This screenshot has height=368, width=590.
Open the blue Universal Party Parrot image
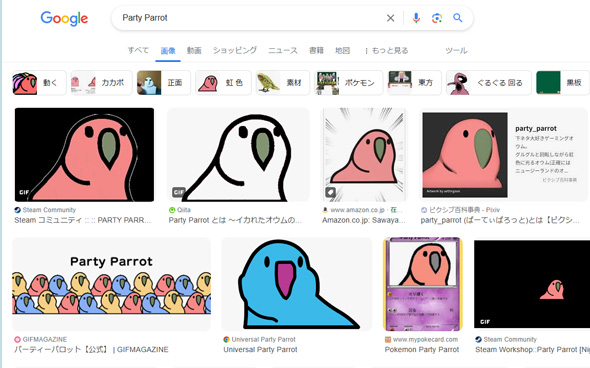pyautogui.click(x=297, y=284)
